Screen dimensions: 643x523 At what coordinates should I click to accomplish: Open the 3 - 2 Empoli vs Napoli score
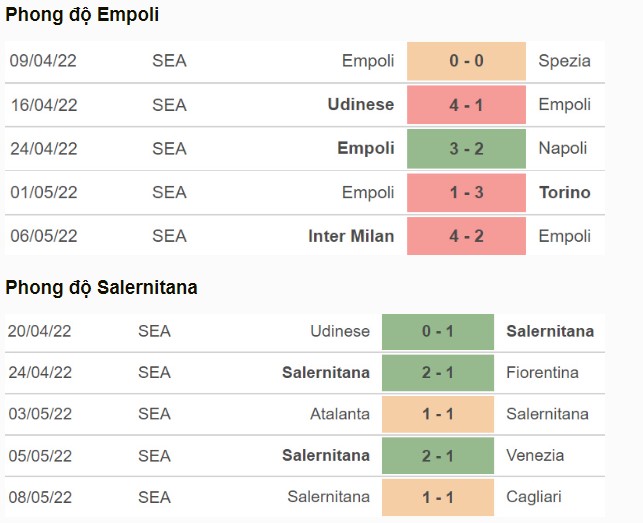click(466, 148)
